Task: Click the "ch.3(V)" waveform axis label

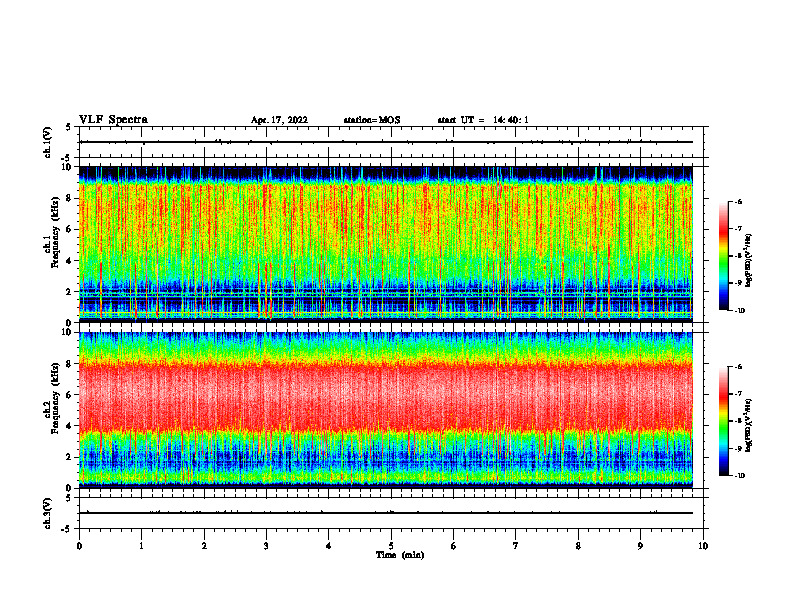Action: pos(48,513)
